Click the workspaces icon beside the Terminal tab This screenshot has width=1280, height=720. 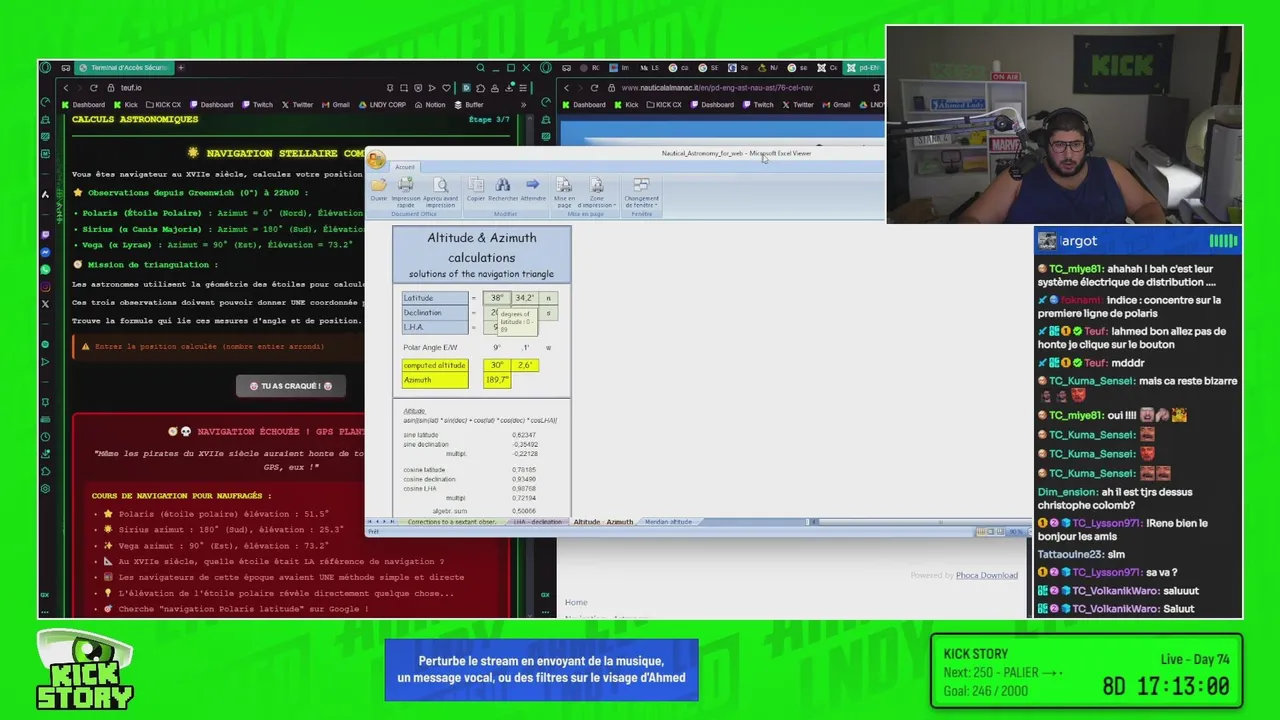tap(65, 68)
